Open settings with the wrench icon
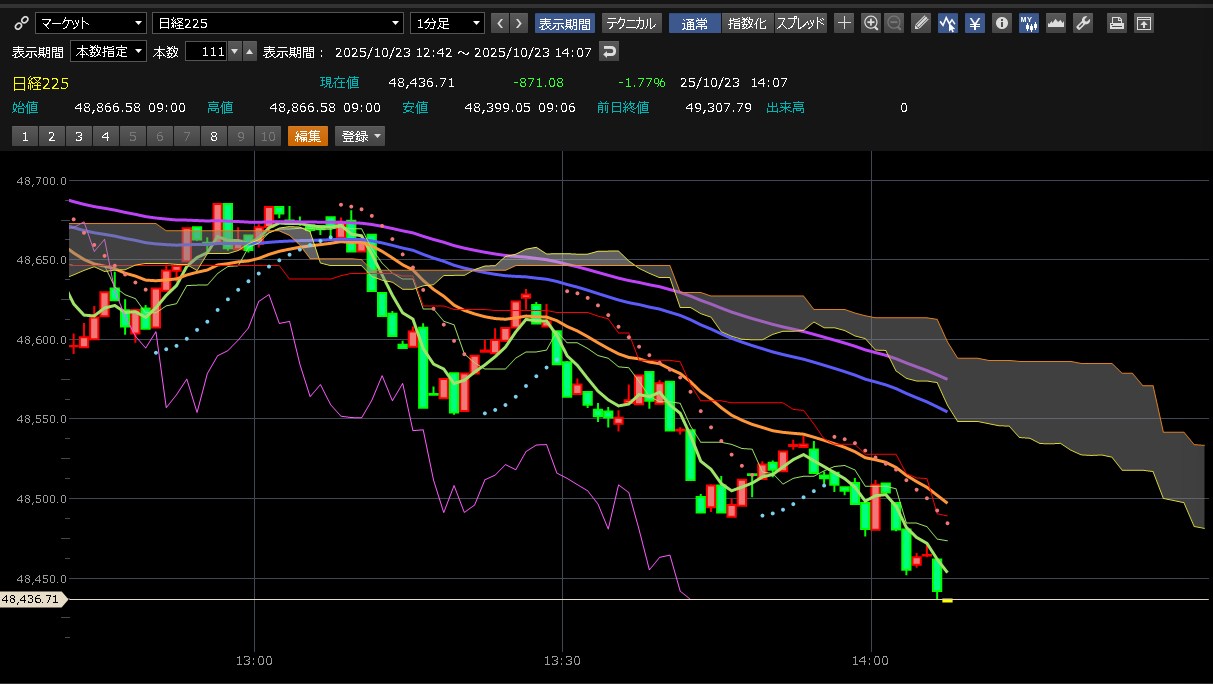The height and width of the screenshot is (684, 1213). point(1083,23)
